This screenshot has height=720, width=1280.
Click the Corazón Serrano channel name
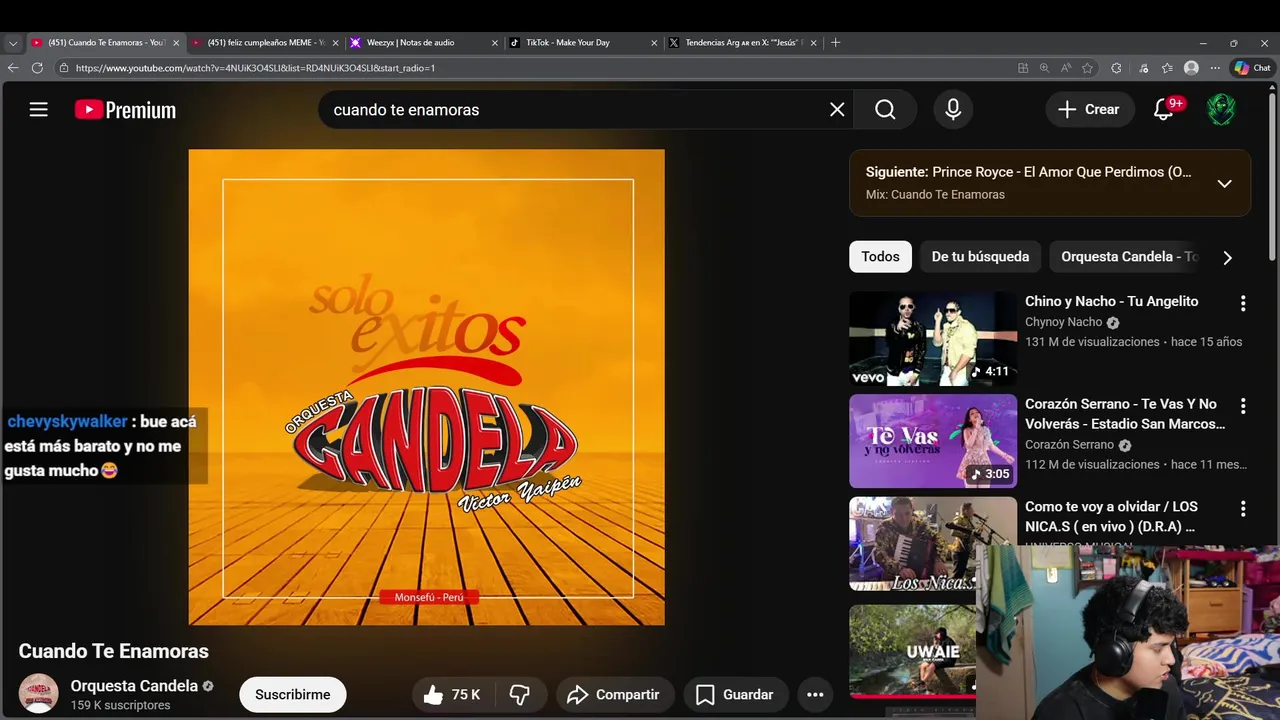1069,445
